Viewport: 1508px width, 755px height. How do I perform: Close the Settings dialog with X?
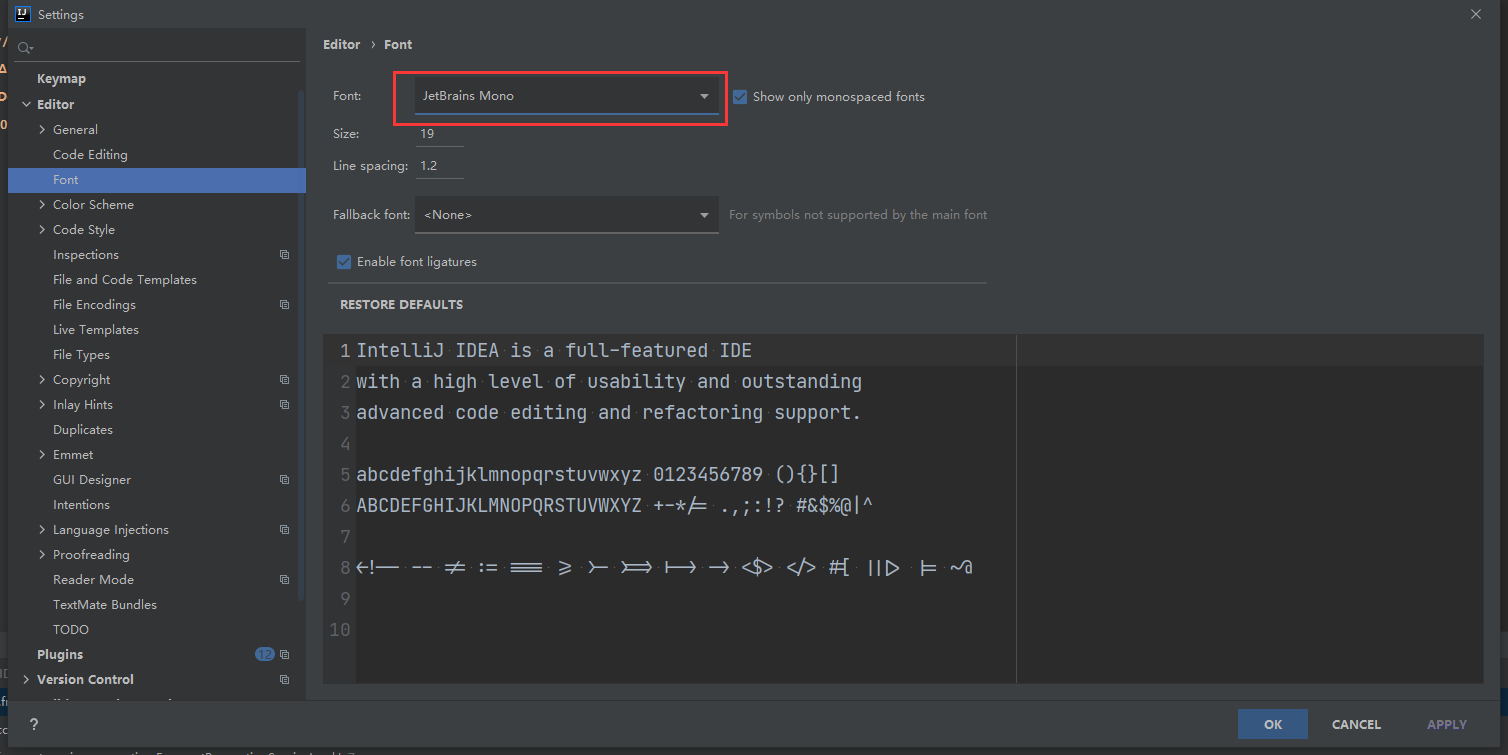pyautogui.click(x=1476, y=14)
